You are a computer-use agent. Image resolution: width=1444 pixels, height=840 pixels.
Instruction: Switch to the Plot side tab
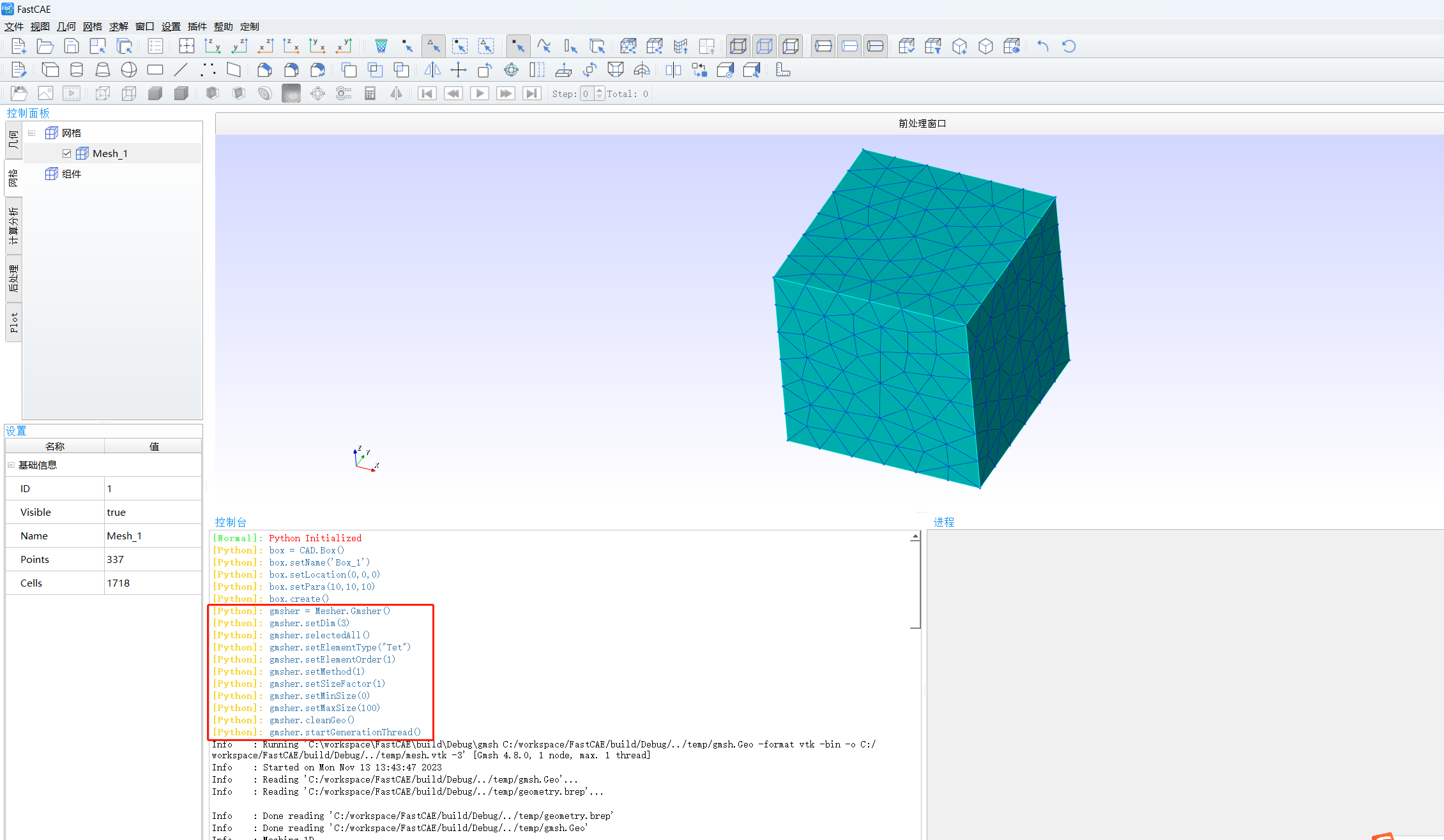coord(13,322)
